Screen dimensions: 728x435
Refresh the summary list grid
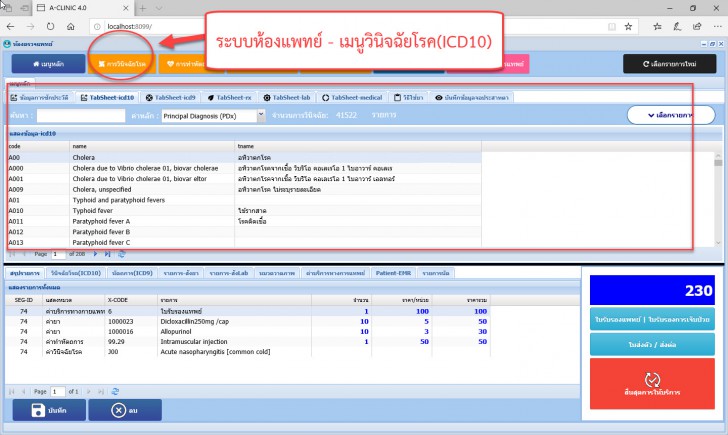pyautogui.click(x=115, y=391)
